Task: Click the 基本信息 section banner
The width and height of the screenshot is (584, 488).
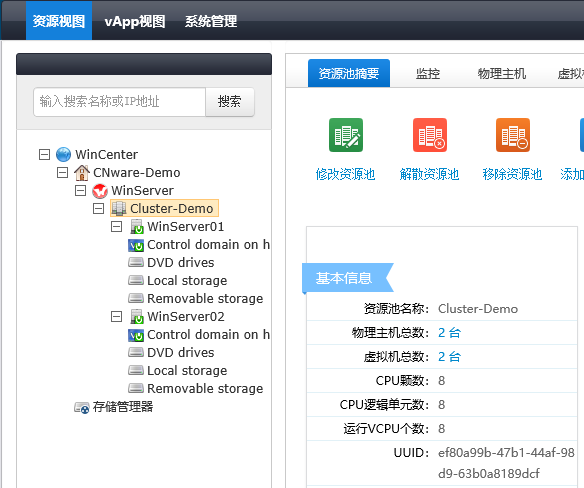Action: (x=347, y=278)
